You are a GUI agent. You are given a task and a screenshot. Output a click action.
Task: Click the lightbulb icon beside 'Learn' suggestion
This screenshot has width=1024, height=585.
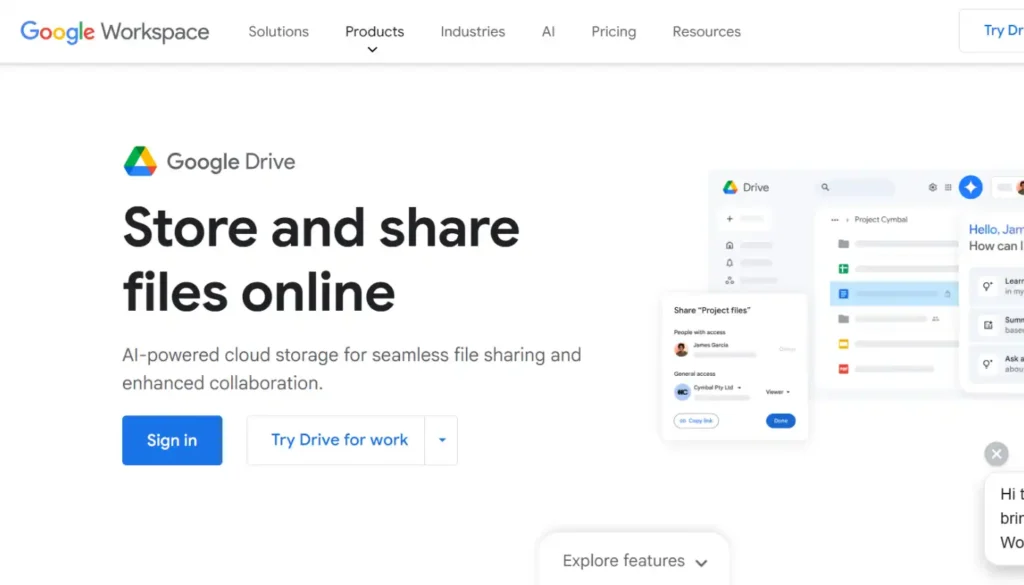click(988, 286)
